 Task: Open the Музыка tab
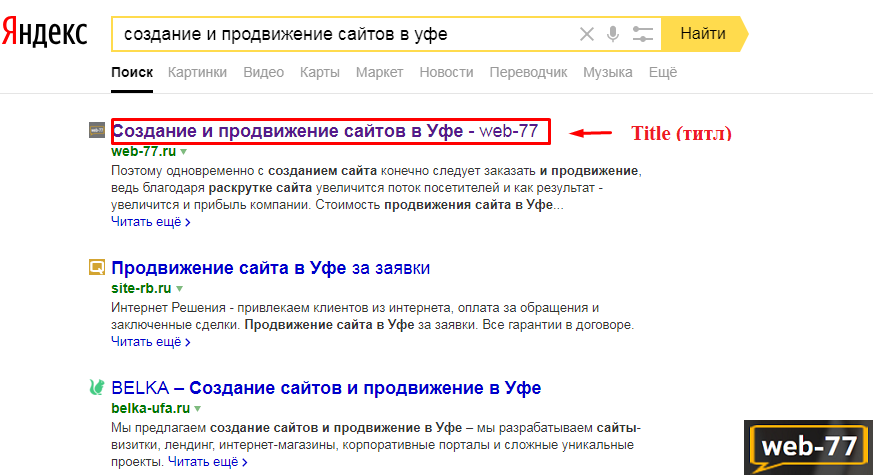tap(607, 72)
